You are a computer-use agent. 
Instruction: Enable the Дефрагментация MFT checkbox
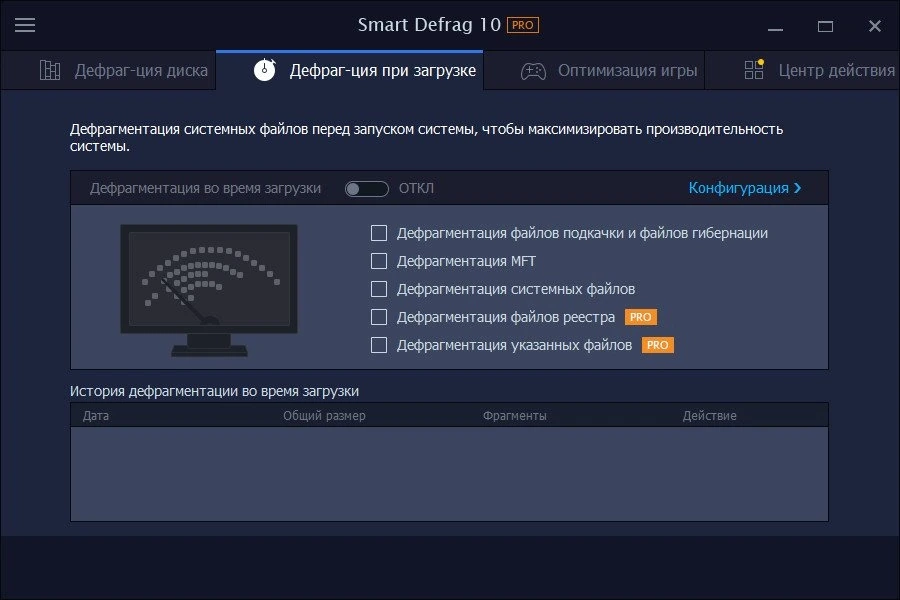[x=379, y=261]
